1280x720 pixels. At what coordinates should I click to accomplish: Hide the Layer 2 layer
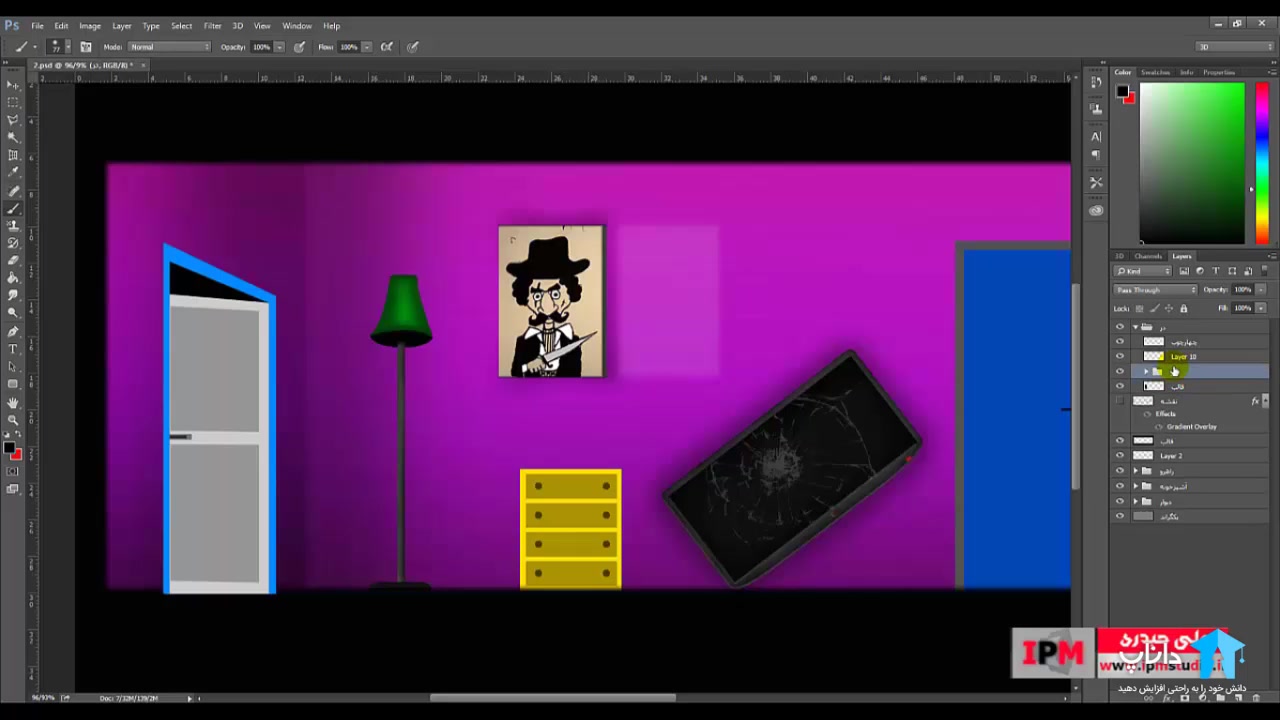coord(1120,456)
